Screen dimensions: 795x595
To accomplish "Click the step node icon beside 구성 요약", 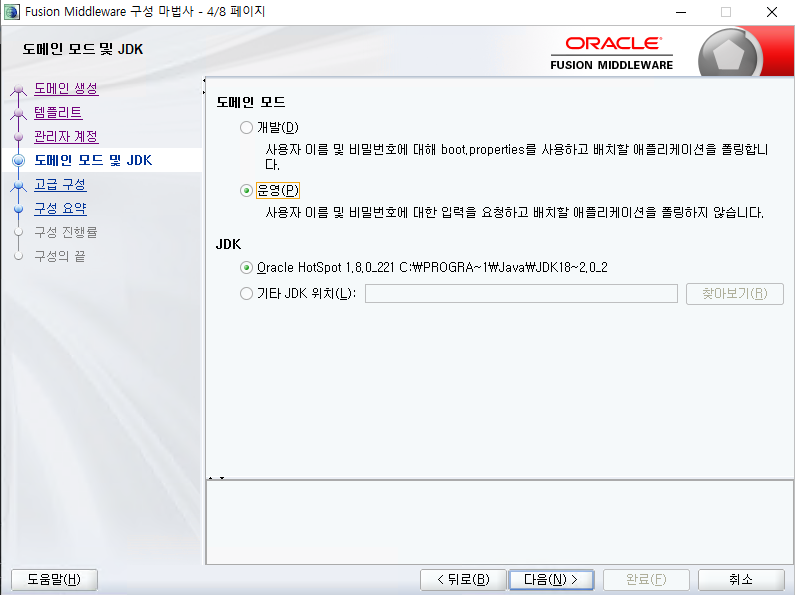I will [x=19, y=209].
